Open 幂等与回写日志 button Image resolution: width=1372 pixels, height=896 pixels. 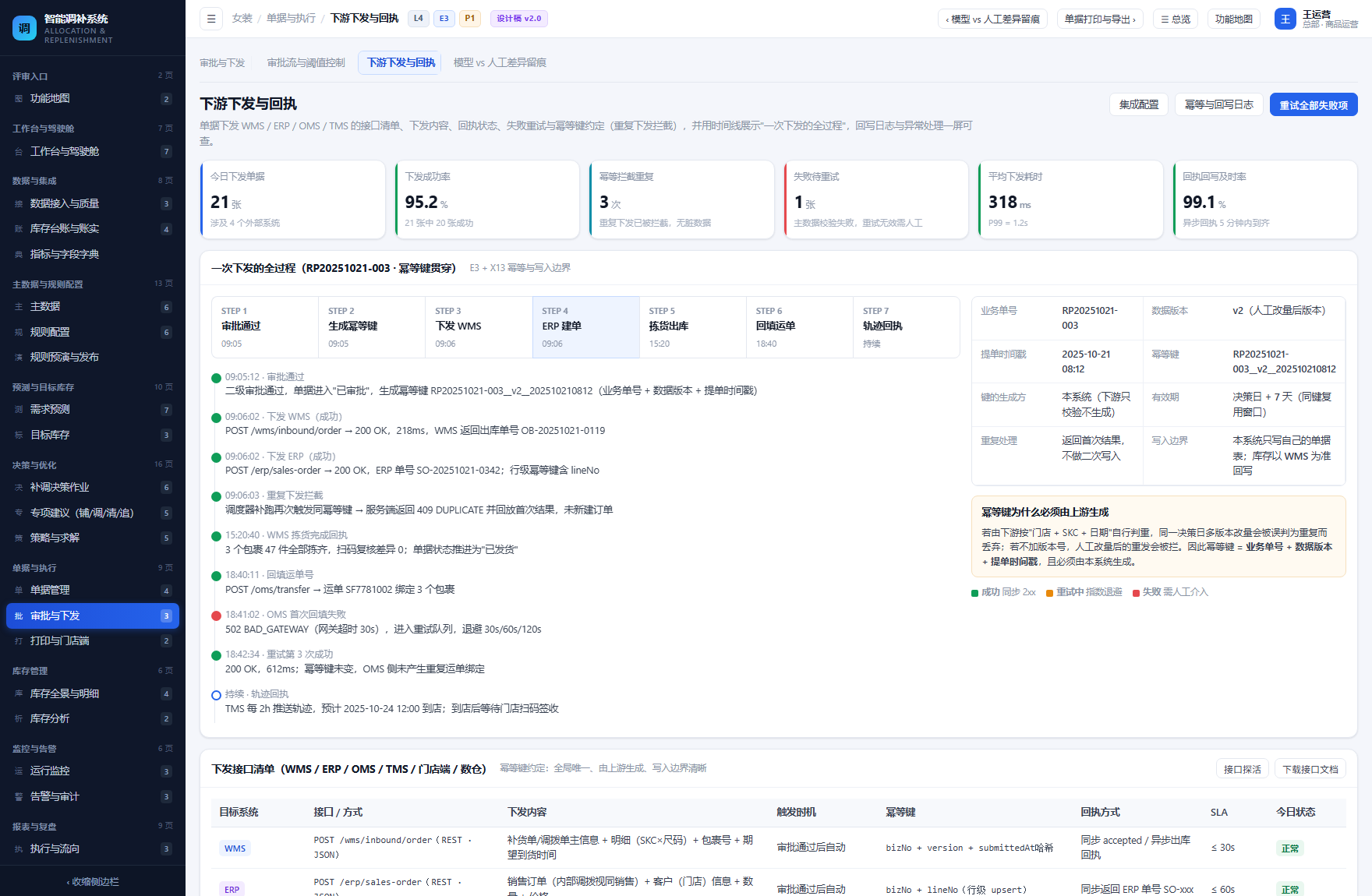point(1219,104)
